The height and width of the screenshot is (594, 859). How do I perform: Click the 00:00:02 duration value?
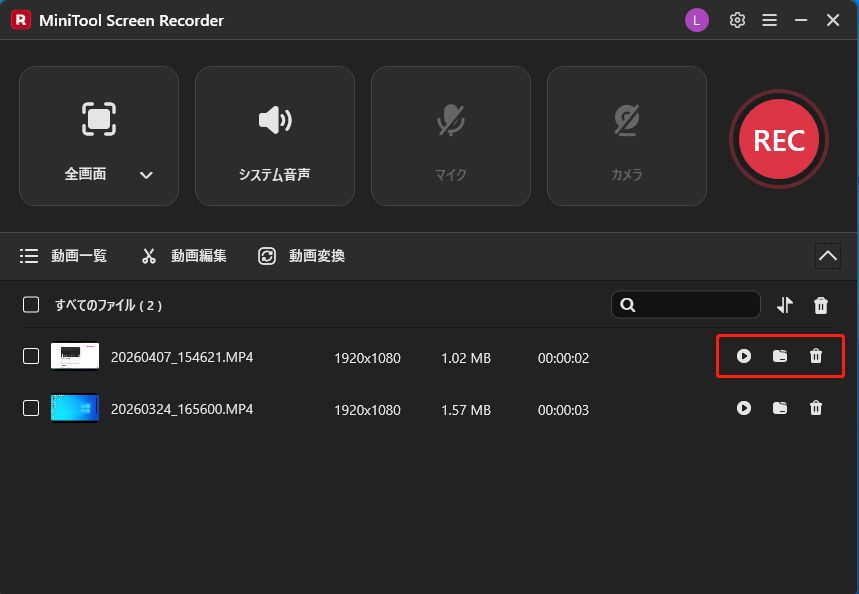coord(563,358)
